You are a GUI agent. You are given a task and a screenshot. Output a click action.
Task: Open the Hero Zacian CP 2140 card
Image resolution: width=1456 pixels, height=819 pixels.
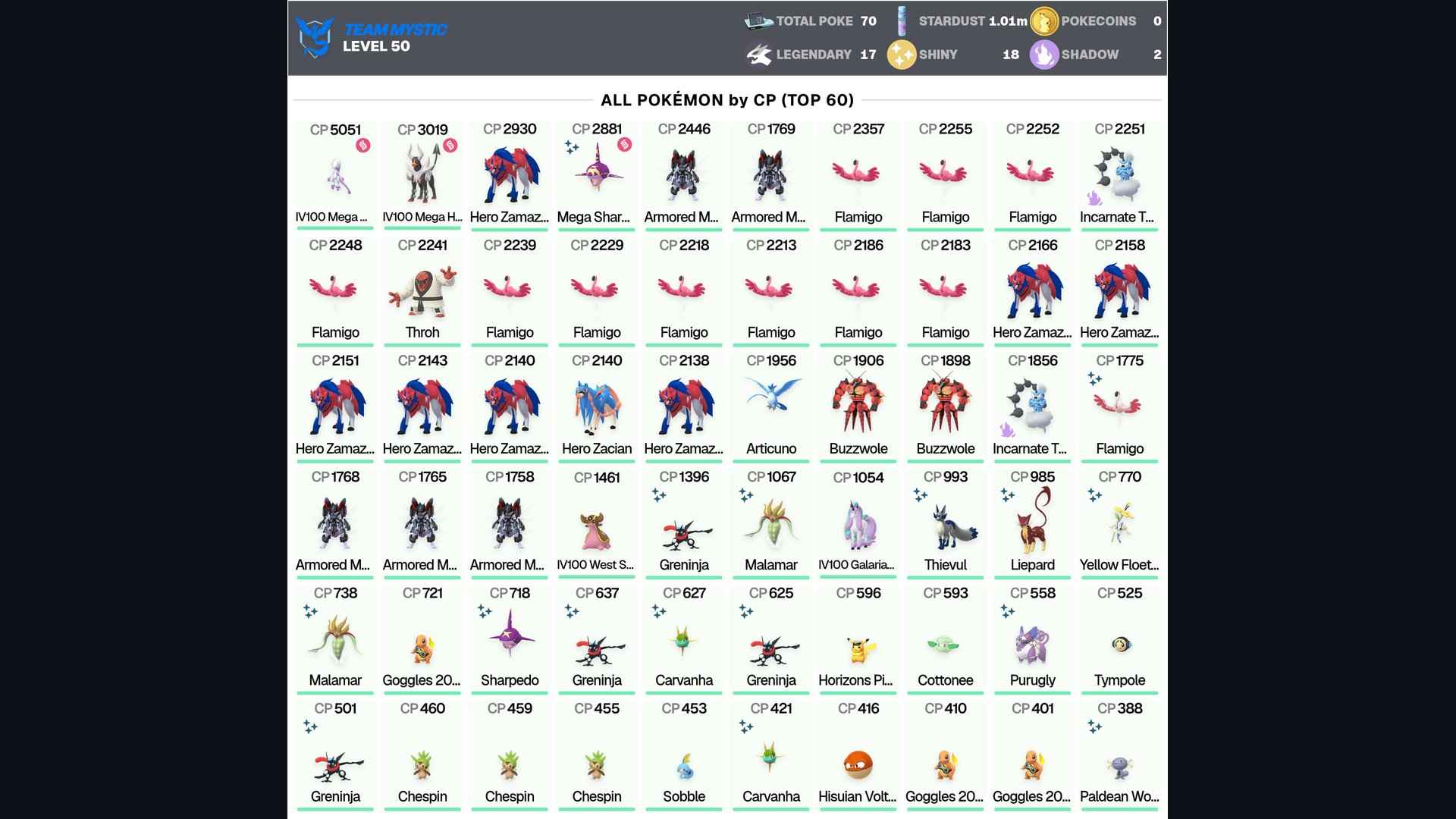pos(597,407)
